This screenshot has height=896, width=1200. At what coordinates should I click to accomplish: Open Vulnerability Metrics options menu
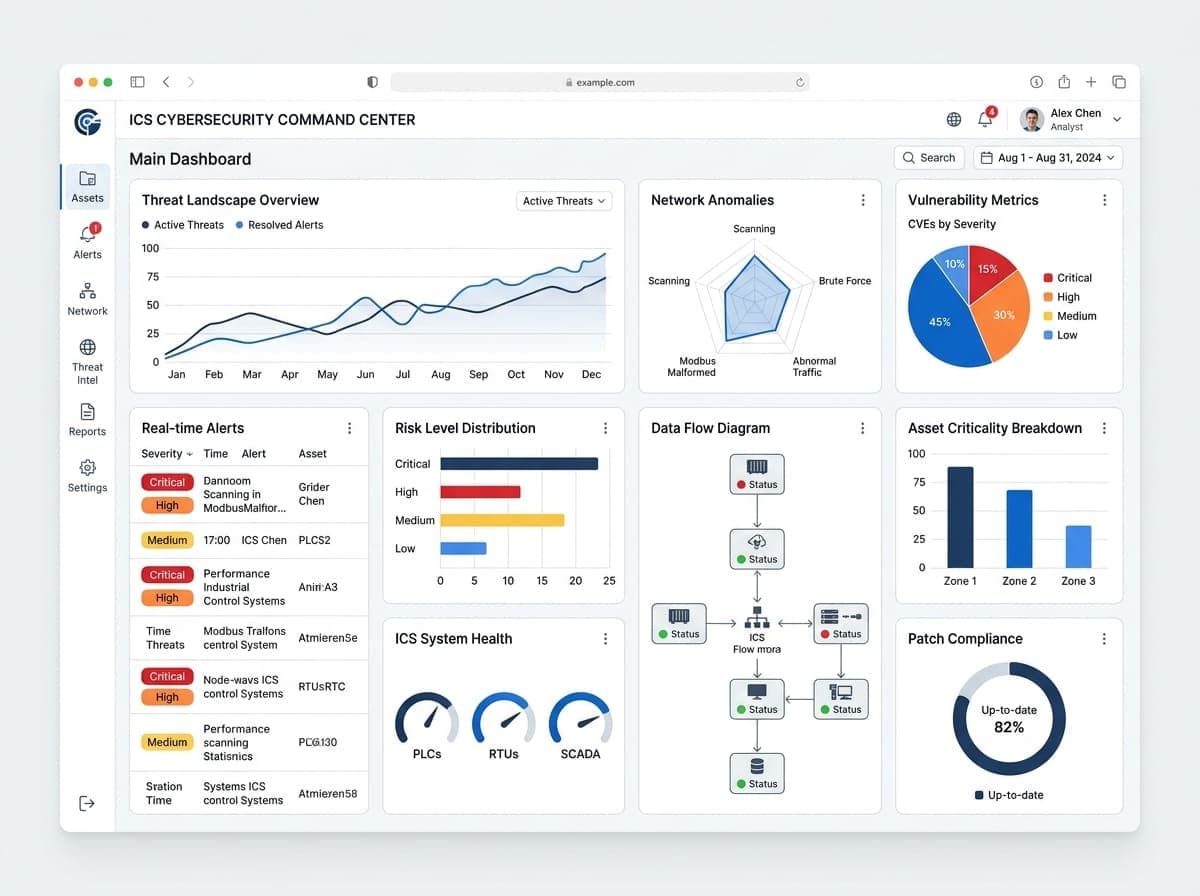1104,200
